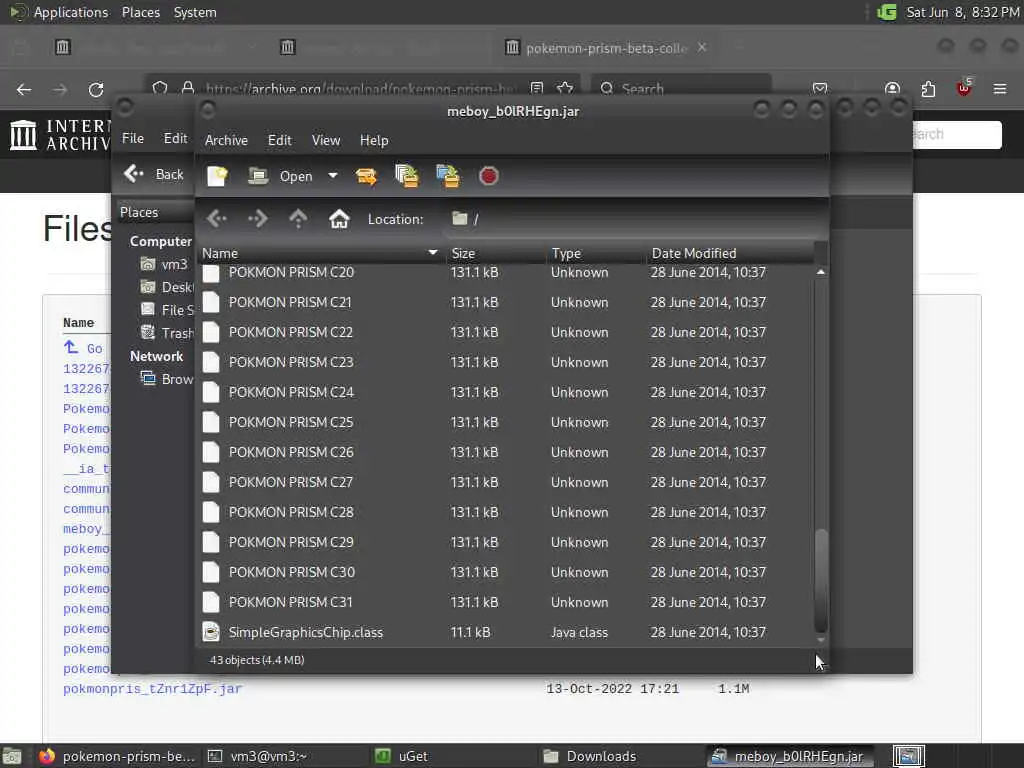This screenshot has width=1024, height=768.
Task: Go forward using the archive location arrow
Action: click(x=257, y=219)
